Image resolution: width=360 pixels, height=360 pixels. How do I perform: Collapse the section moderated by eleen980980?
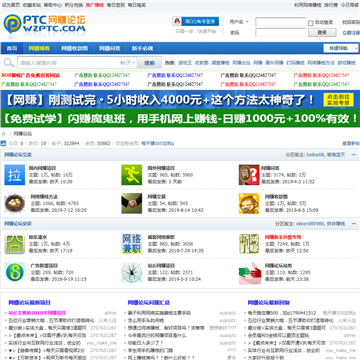(353, 224)
